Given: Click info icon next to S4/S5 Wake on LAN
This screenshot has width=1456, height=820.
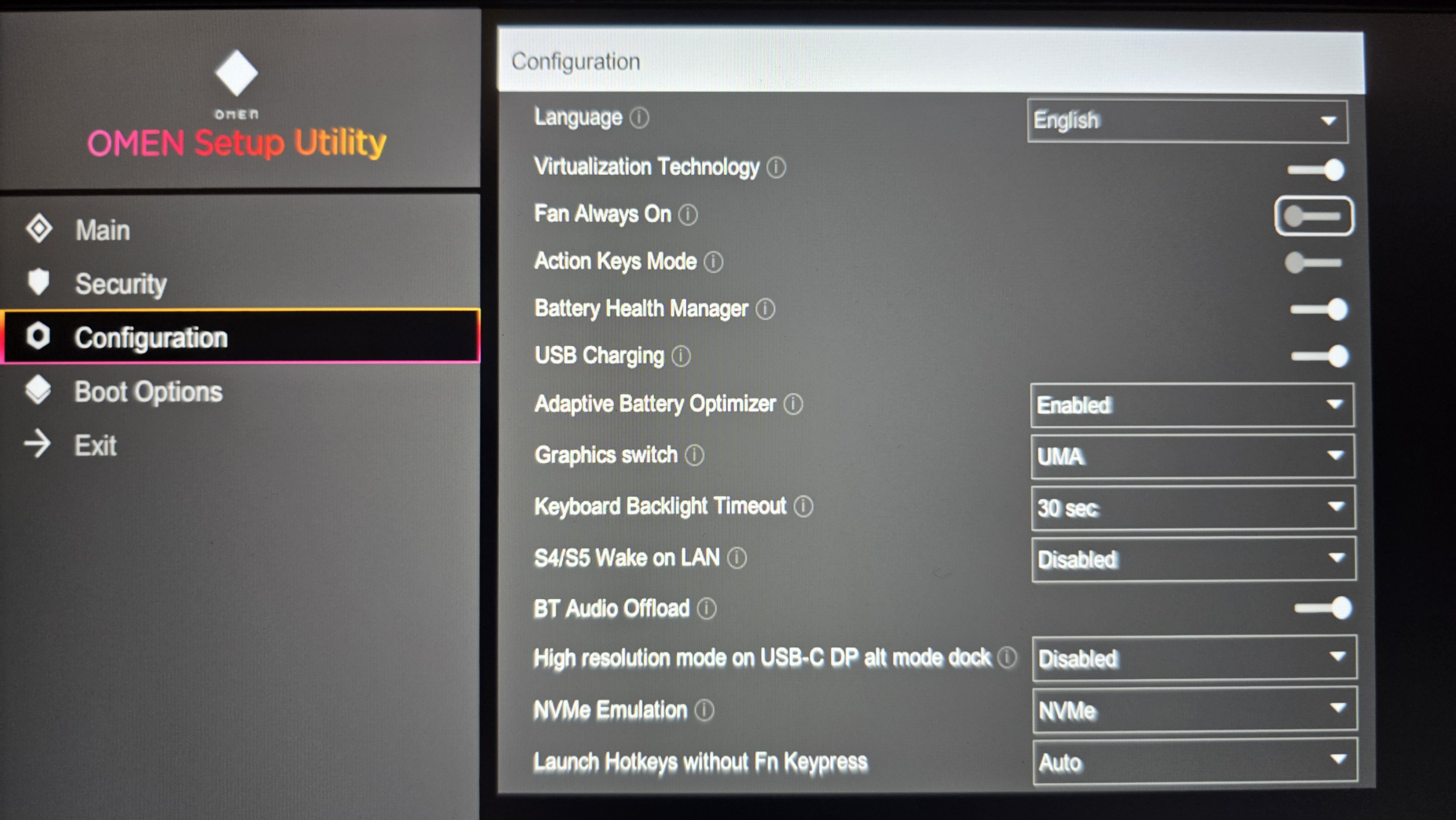Looking at the screenshot, I should [x=736, y=558].
